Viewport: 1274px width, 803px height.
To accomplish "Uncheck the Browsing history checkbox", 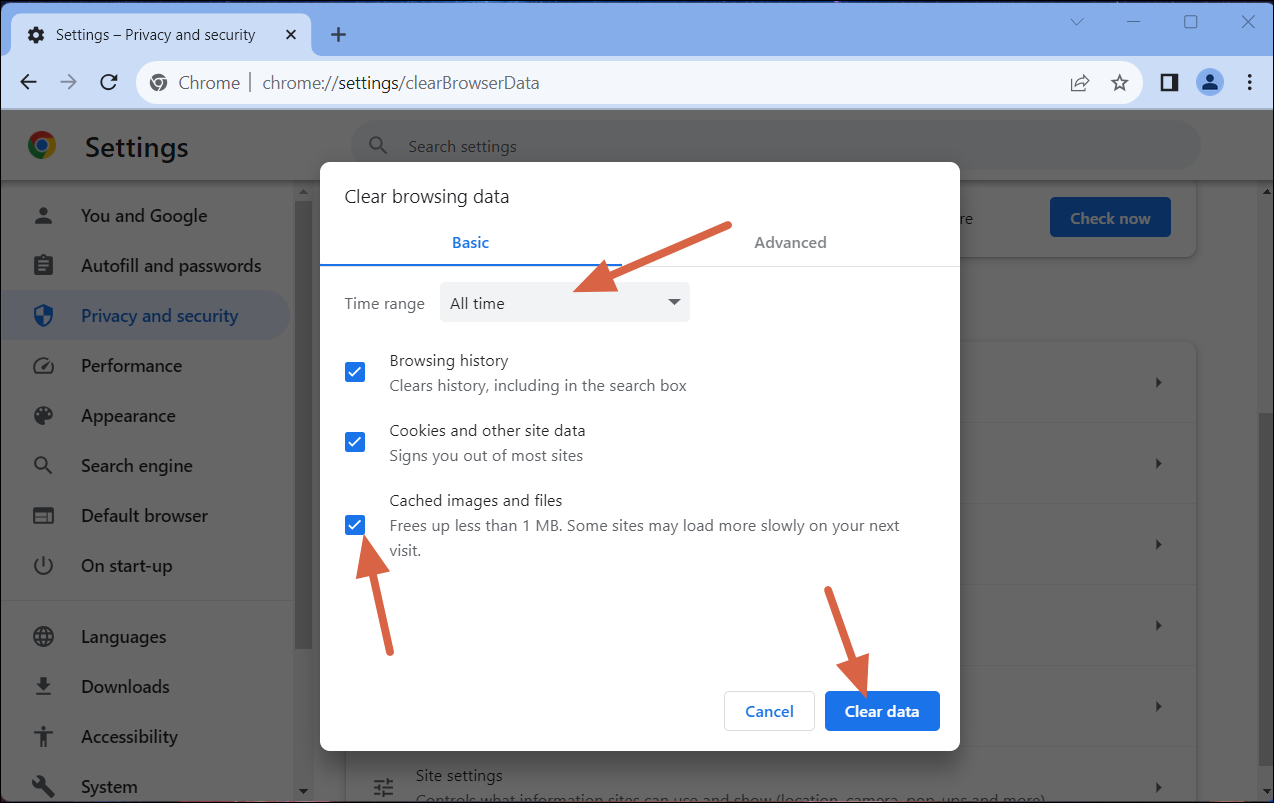I will (x=355, y=371).
